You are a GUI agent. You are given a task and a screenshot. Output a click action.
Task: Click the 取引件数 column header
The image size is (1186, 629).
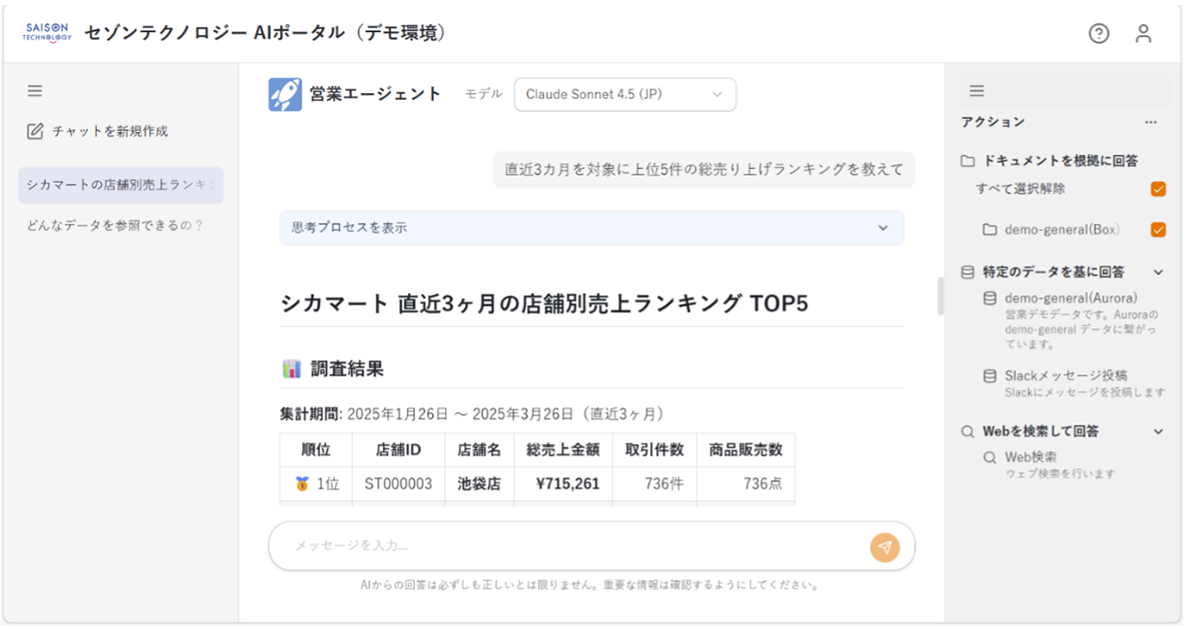coord(654,450)
